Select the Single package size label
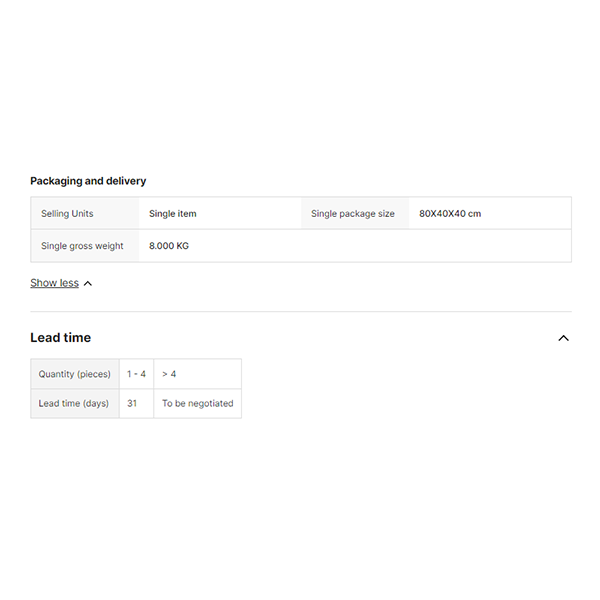Screen dimensions: 600x600 coord(352,214)
